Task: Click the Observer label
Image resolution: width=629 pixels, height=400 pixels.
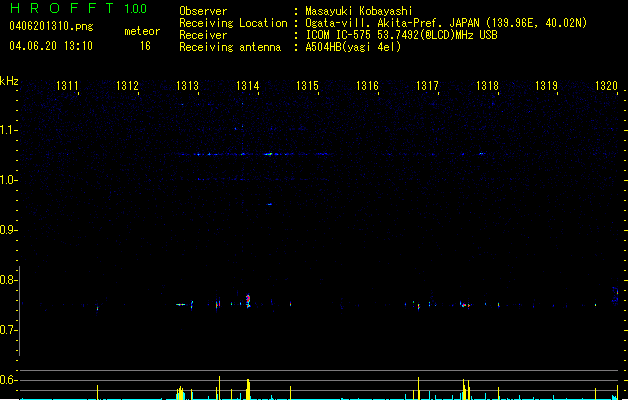Action: click(203, 11)
